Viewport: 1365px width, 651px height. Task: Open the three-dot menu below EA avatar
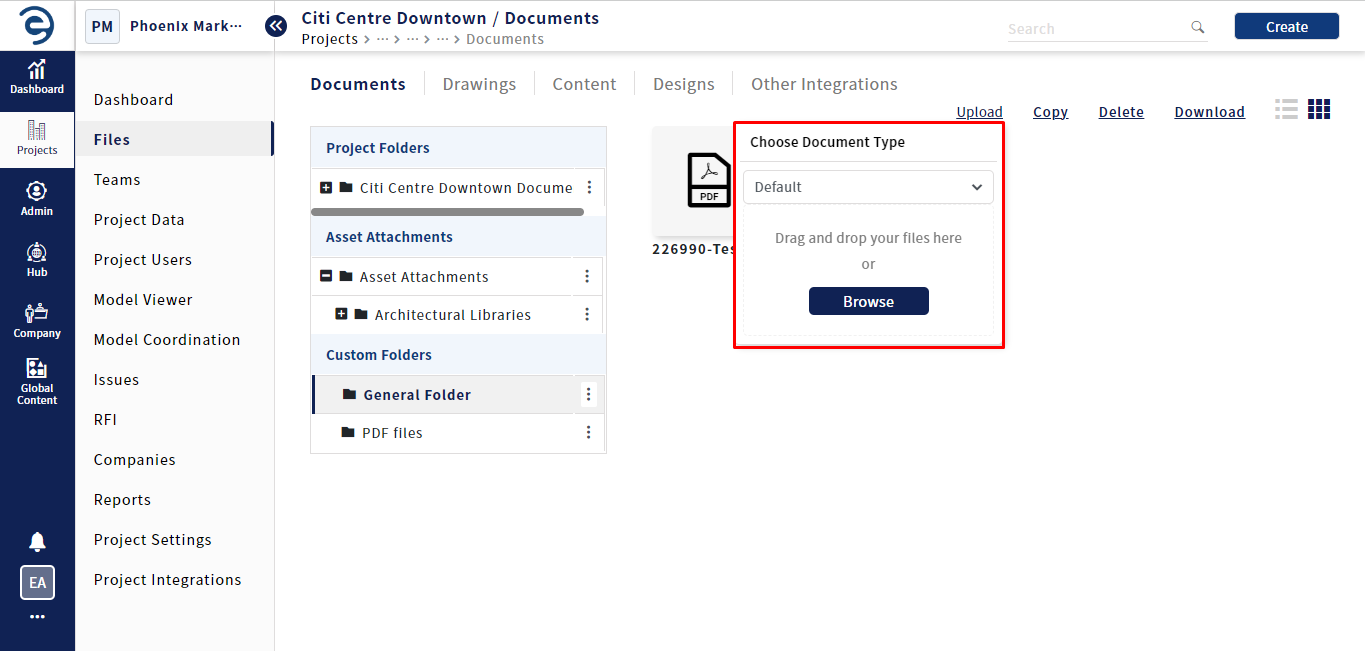coord(37,617)
